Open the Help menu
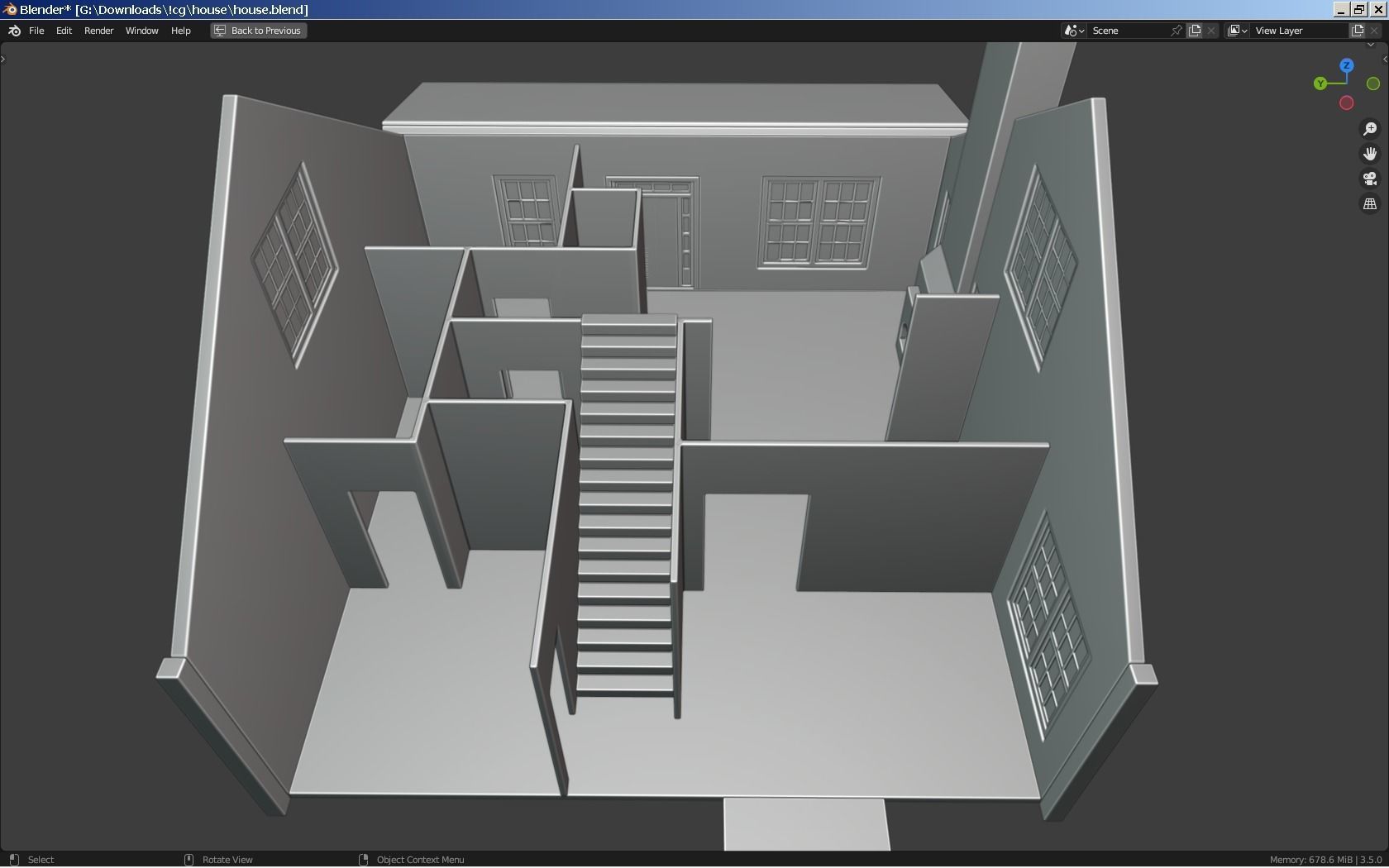1389x868 pixels. 180,31
